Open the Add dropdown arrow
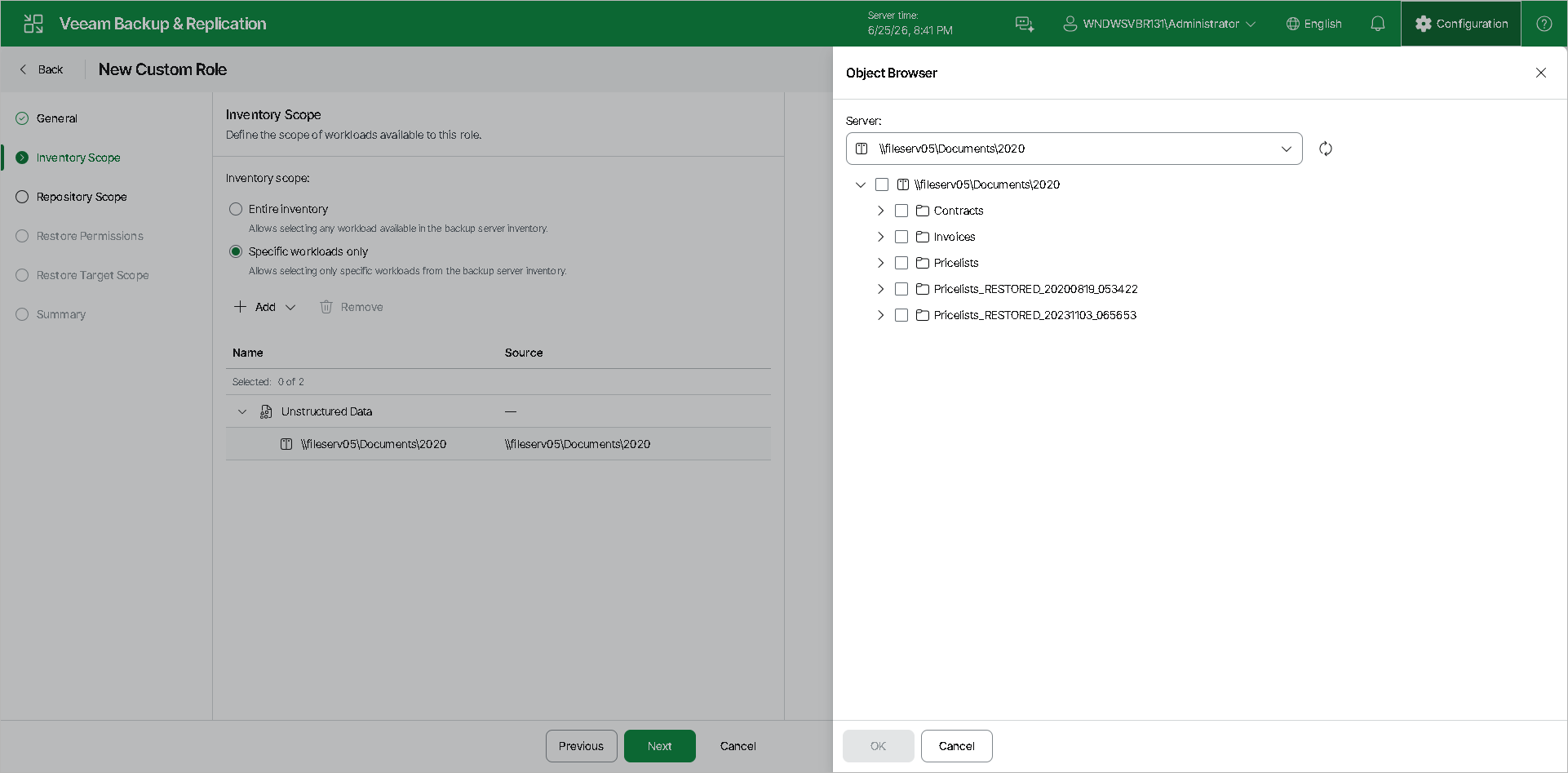1568x773 pixels. [290, 307]
